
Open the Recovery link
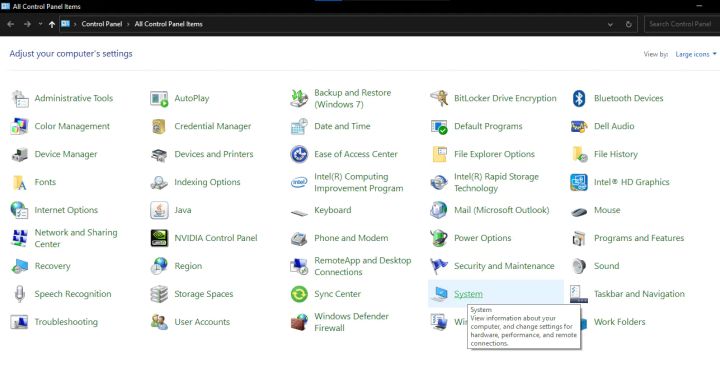pyautogui.click(x=52, y=266)
